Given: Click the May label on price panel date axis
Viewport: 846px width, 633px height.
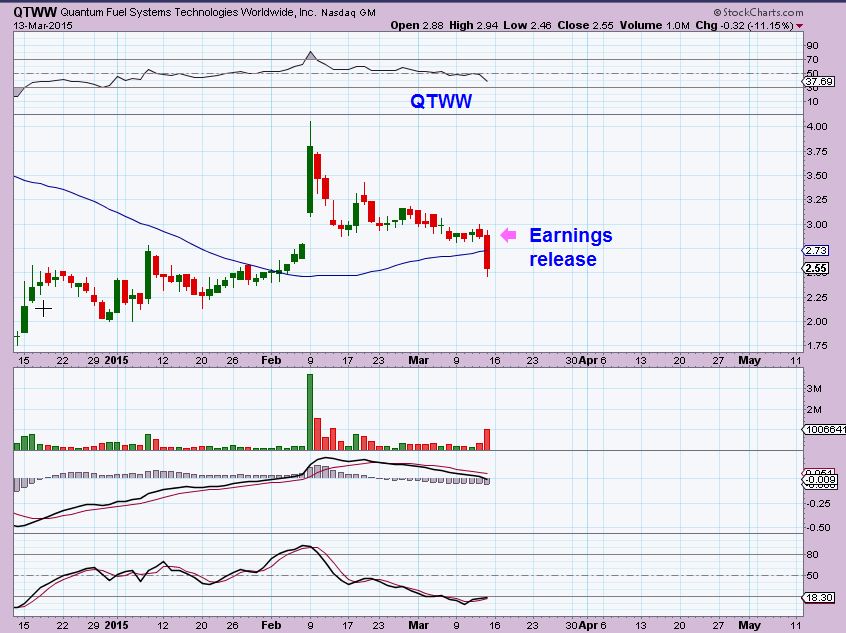Looking at the screenshot, I should (x=749, y=360).
